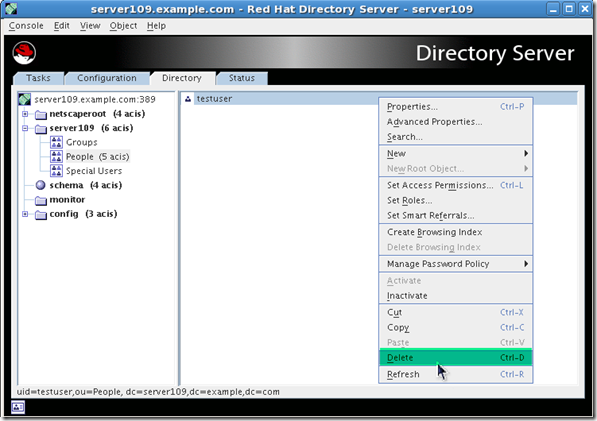
Task: Minimize the Directory Server window
Action: (553, 9)
